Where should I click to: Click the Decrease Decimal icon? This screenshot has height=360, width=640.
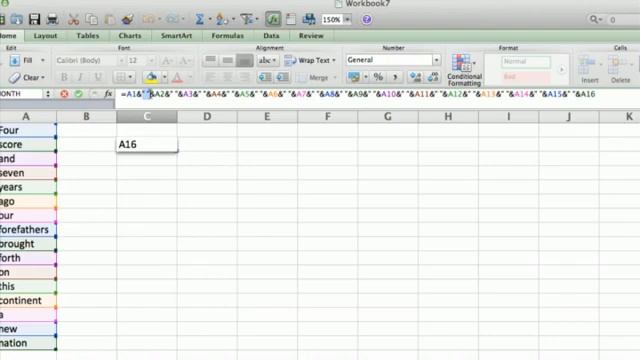tap(433, 77)
